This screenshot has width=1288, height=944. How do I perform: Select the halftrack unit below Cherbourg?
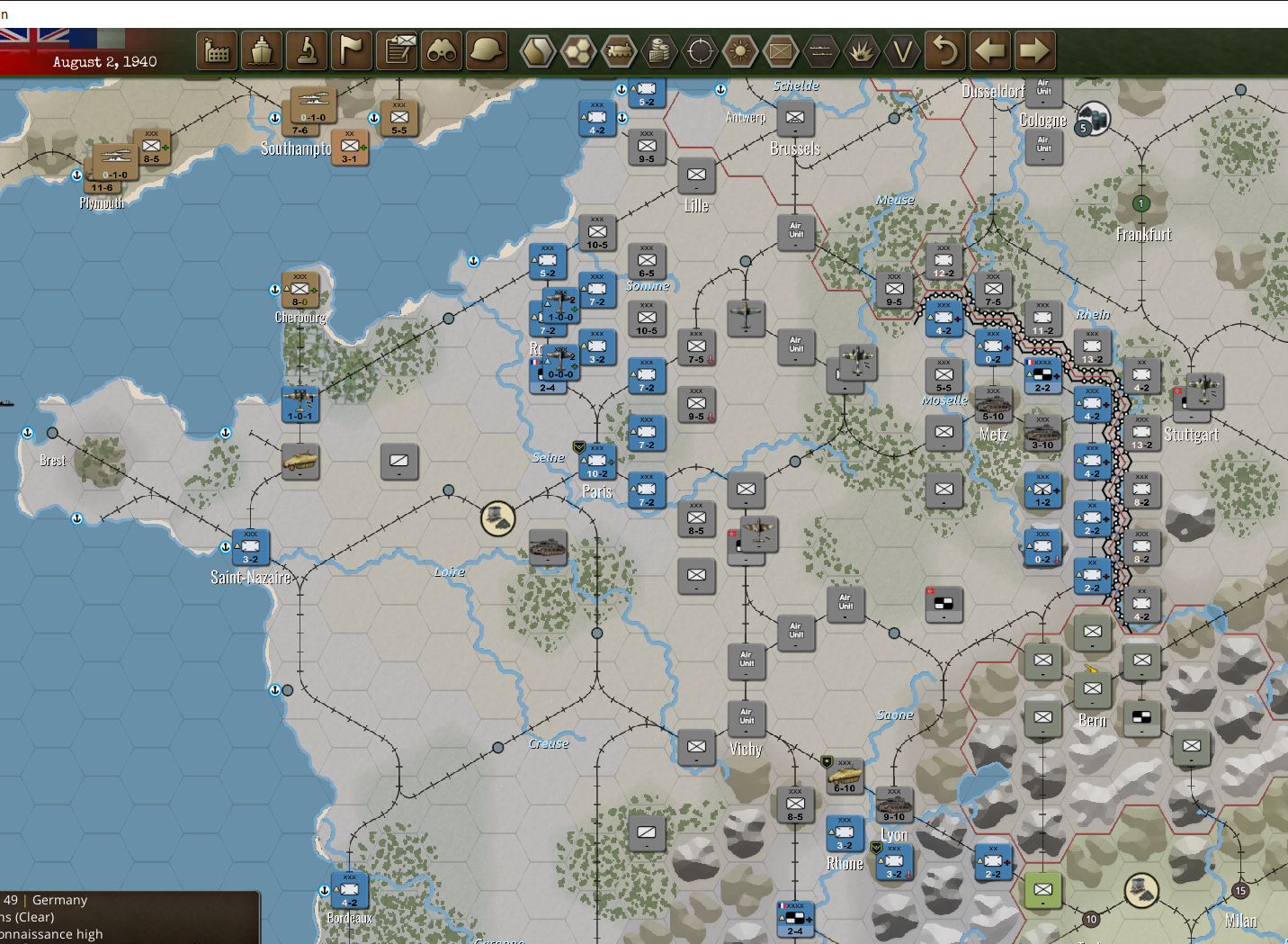coord(300,462)
